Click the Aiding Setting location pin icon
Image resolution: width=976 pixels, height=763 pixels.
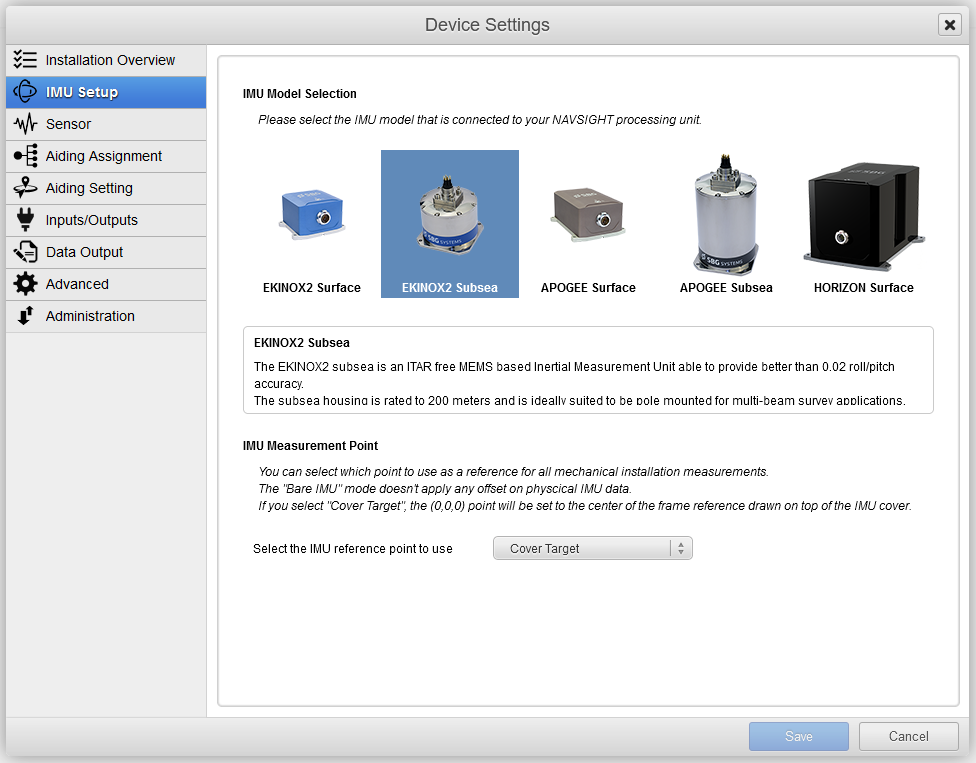(x=25, y=187)
